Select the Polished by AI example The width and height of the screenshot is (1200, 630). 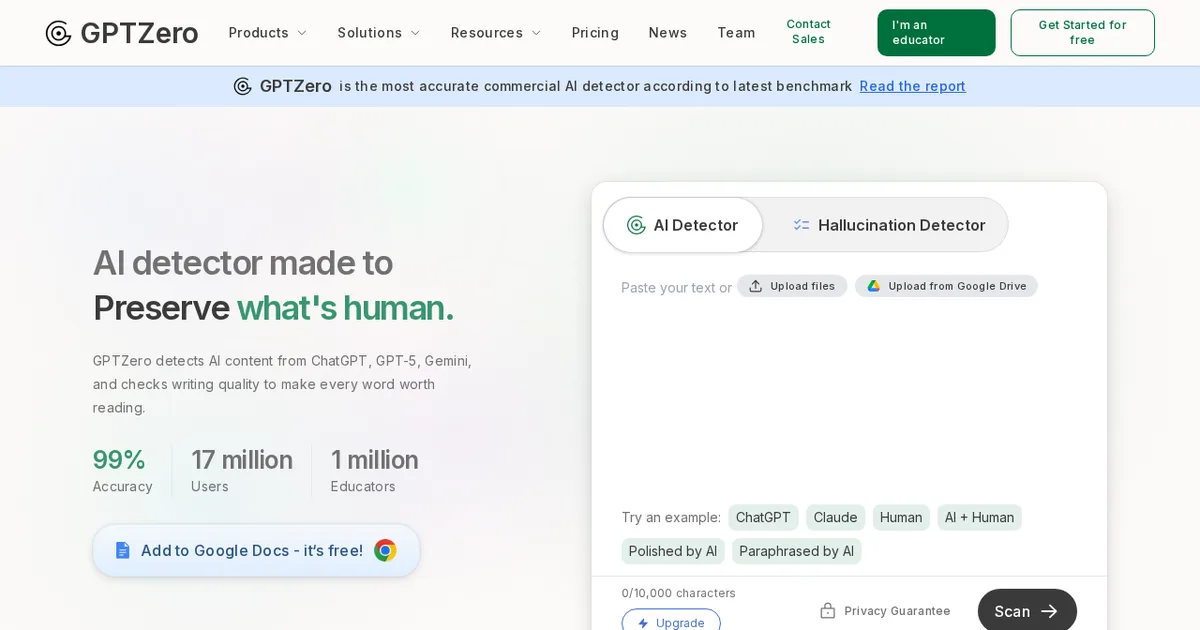[x=673, y=551]
